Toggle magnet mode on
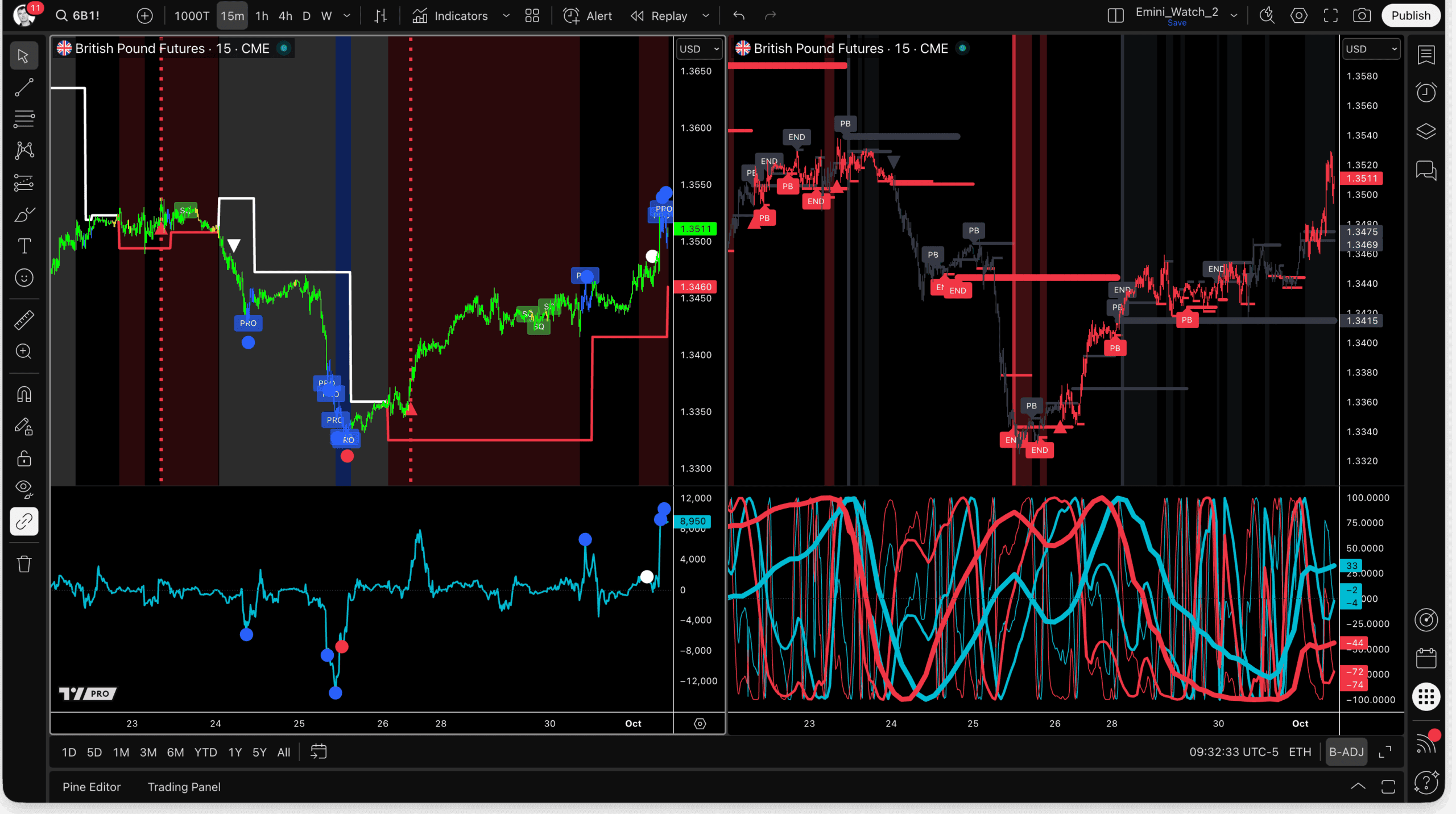The width and height of the screenshot is (1456, 814). click(24, 394)
